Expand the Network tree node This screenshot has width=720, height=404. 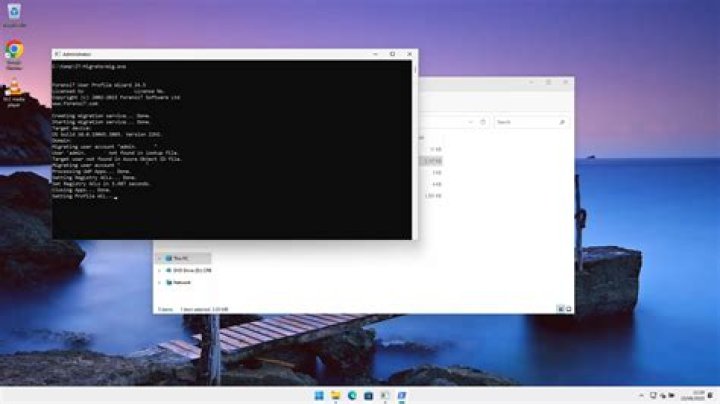click(159, 282)
